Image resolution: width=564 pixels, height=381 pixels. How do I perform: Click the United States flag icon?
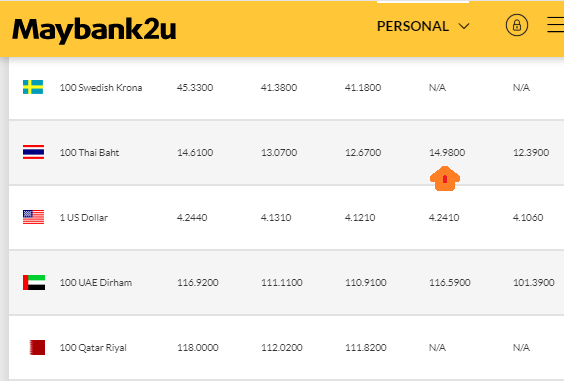coord(33,217)
